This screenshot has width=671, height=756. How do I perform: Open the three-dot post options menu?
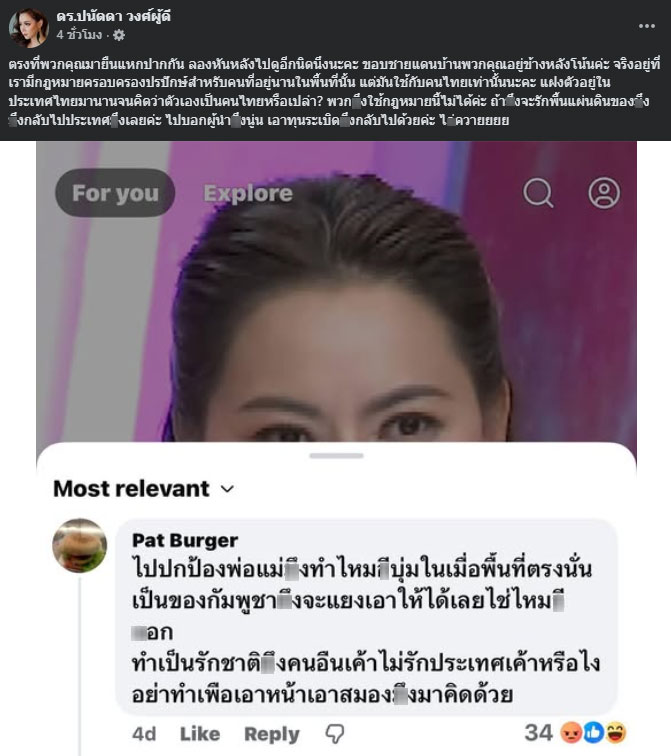tap(646, 26)
